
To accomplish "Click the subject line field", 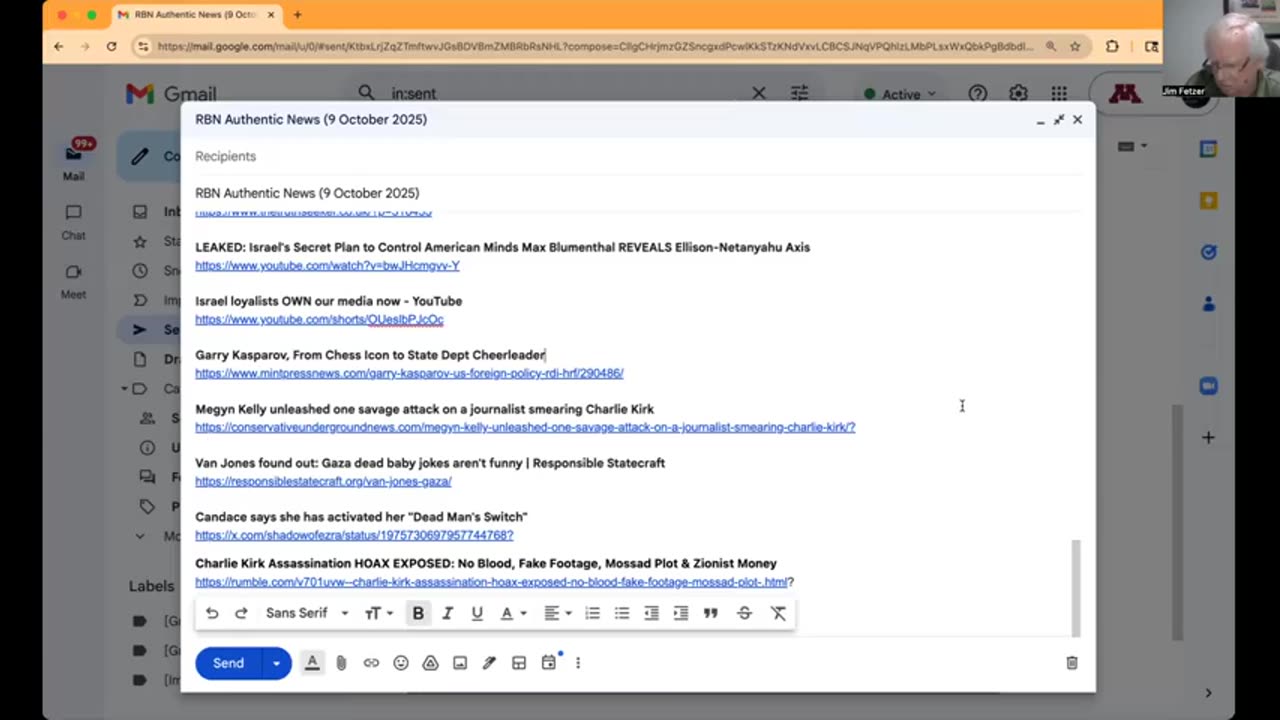I will tap(638, 193).
